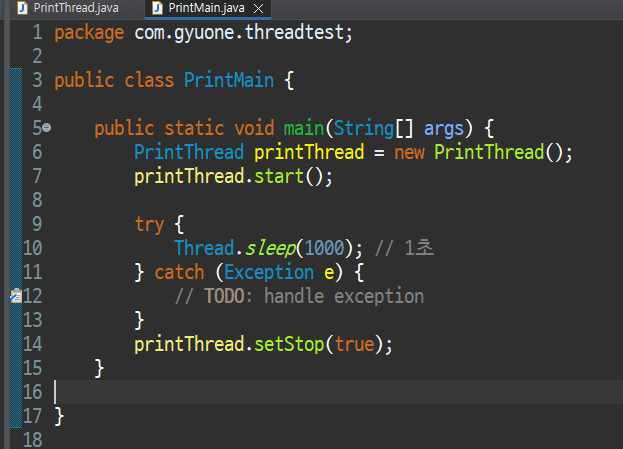Click 'handle exception' comment text
The width and height of the screenshot is (623, 449).
344,297
